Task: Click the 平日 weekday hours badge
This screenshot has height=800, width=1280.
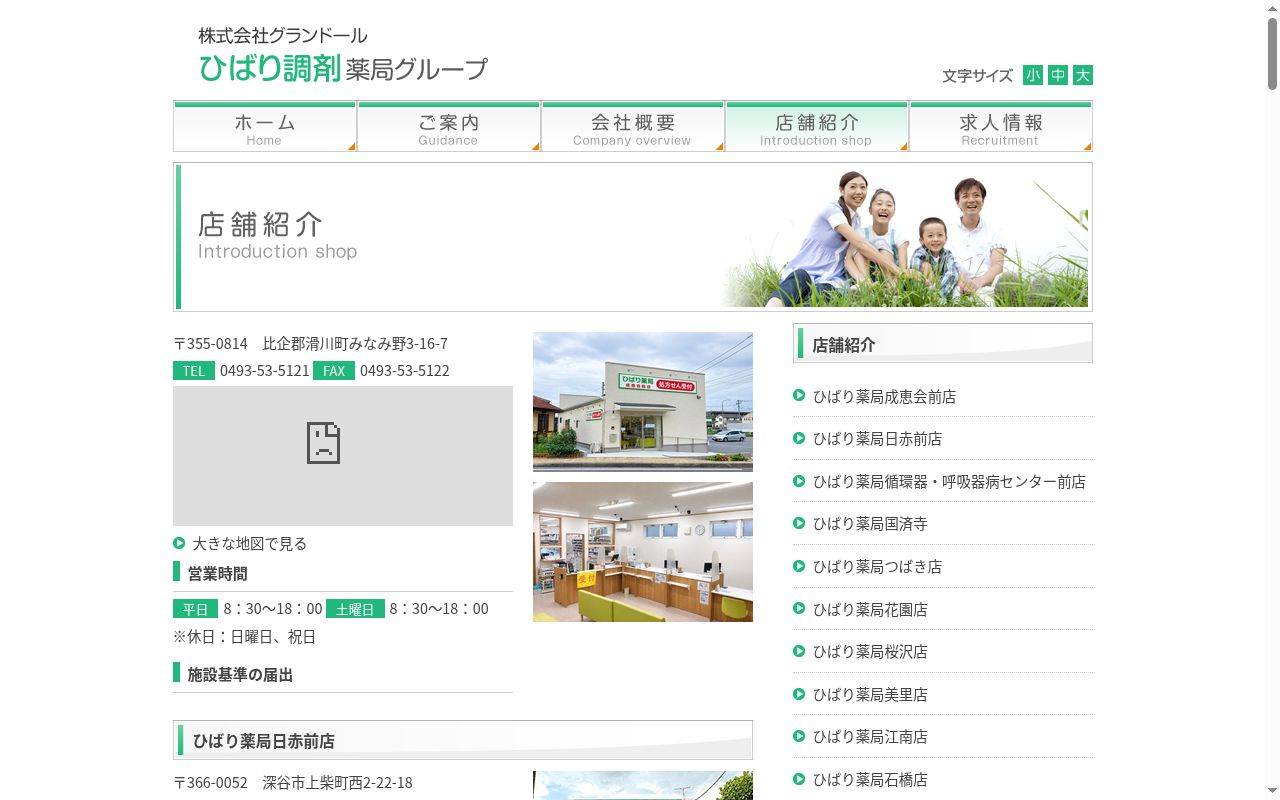Action: 195,609
